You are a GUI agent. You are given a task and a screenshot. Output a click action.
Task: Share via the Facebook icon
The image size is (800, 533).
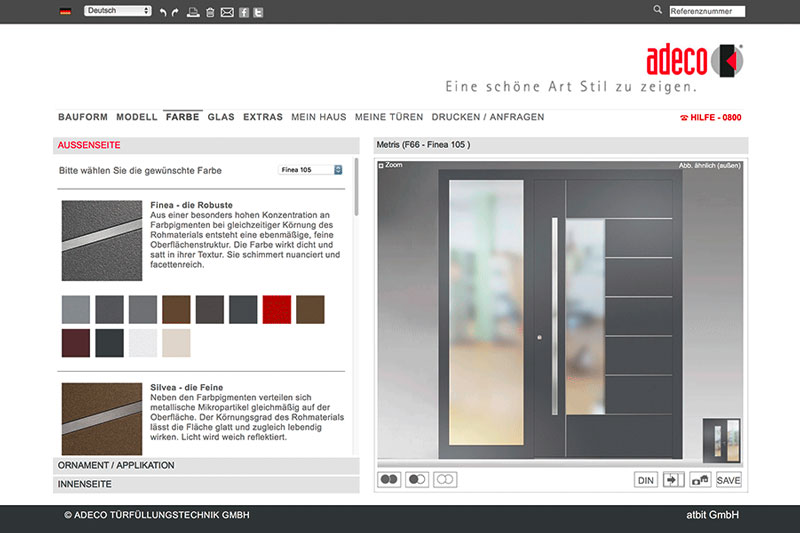[243, 12]
